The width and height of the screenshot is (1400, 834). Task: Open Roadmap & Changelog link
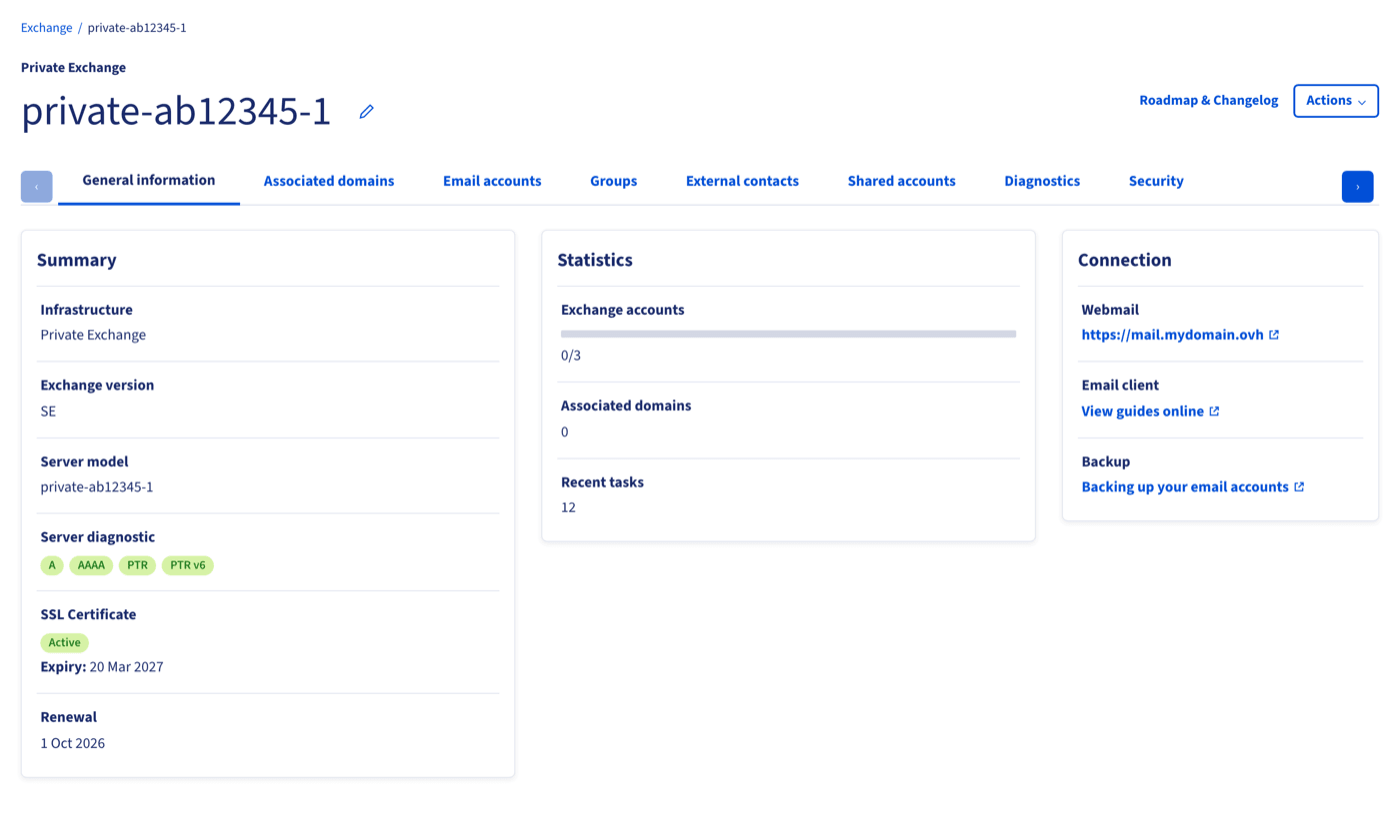pyautogui.click(x=1209, y=101)
